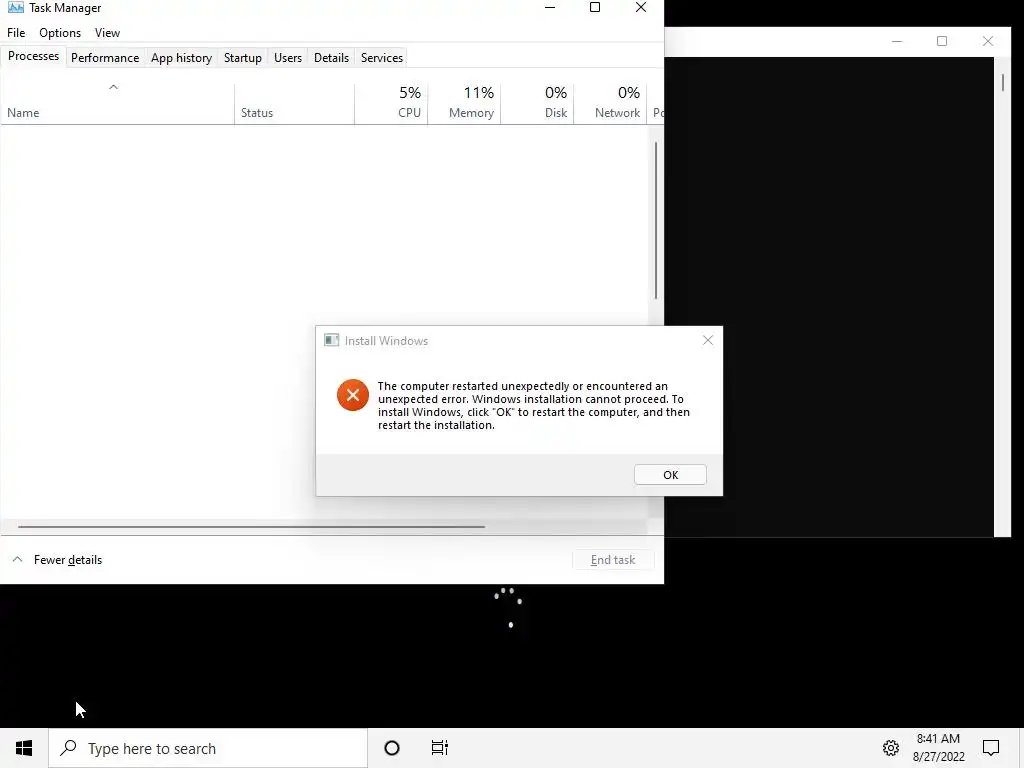Click Task Manager vertical scrollbar
1024x768 pixels.
[x=656, y=220]
